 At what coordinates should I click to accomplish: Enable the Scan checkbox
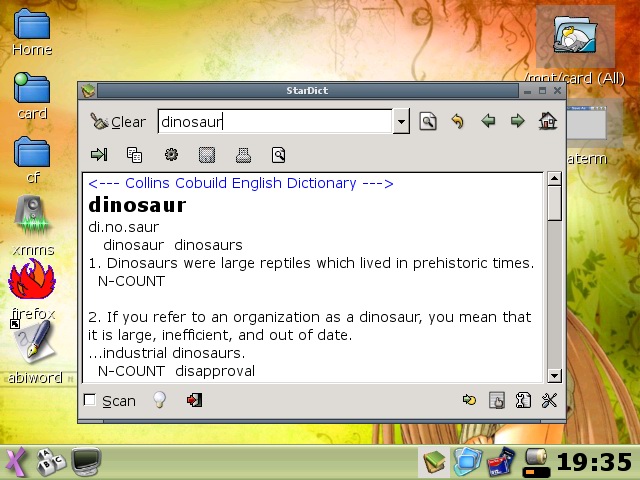[91, 401]
